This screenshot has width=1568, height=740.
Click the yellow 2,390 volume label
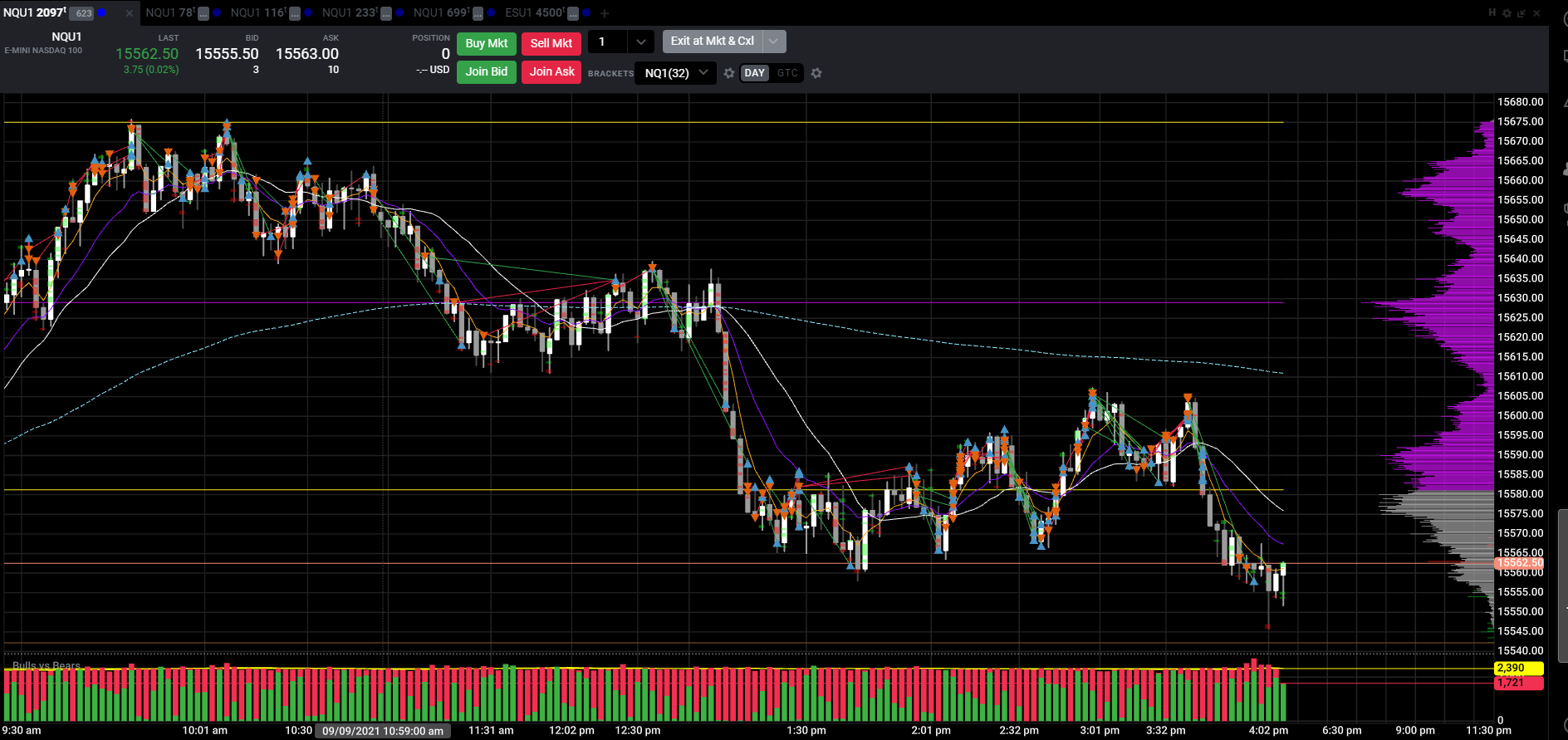[1518, 668]
